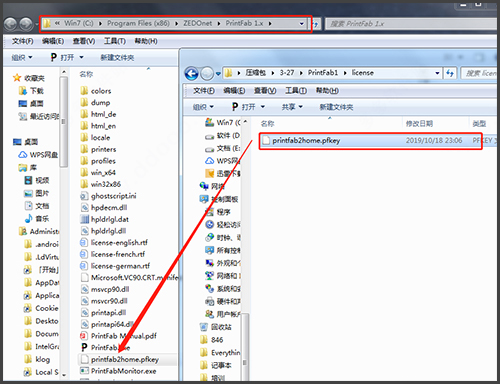Select license-english.rtf document
Screen dimensions: 500x384
pos(114,243)
